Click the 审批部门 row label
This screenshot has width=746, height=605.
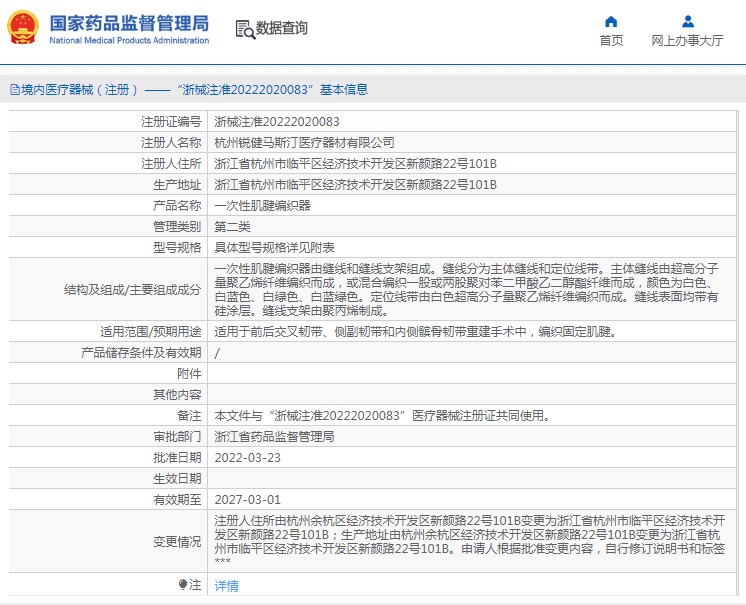click(x=177, y=437)
